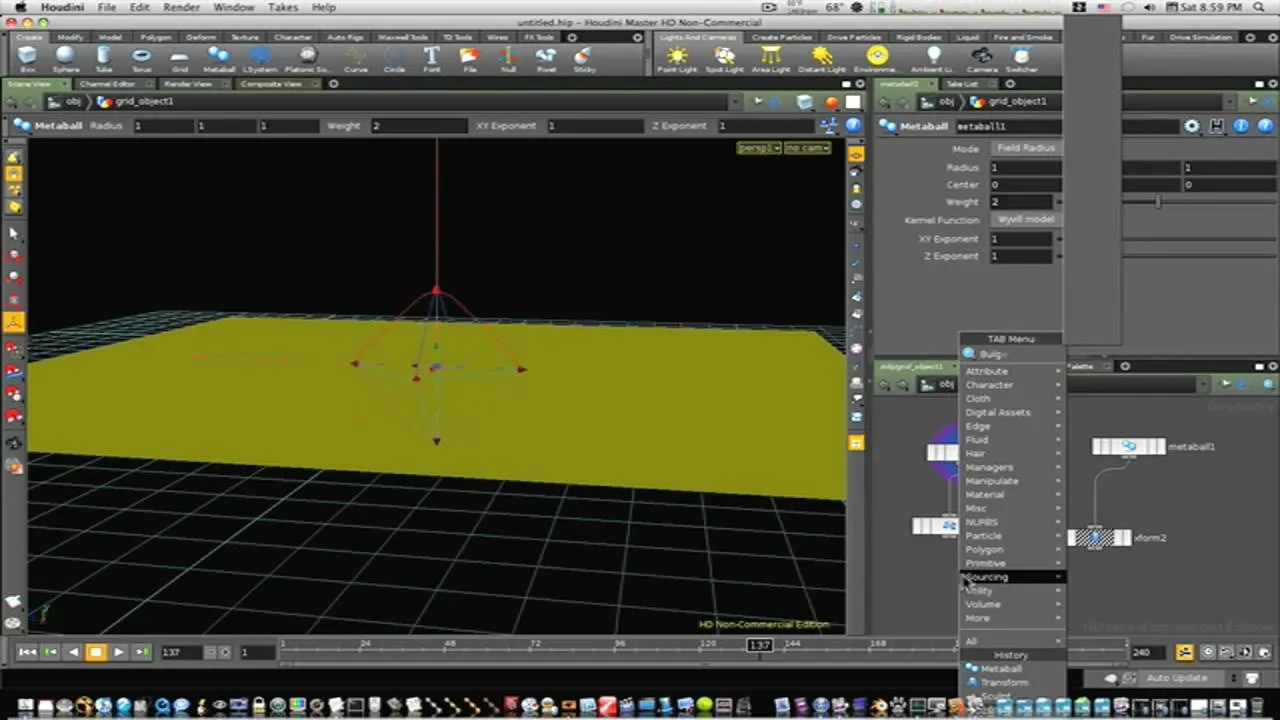Expand the All submenu
1280x720 pixels.
click(1011, 641)
